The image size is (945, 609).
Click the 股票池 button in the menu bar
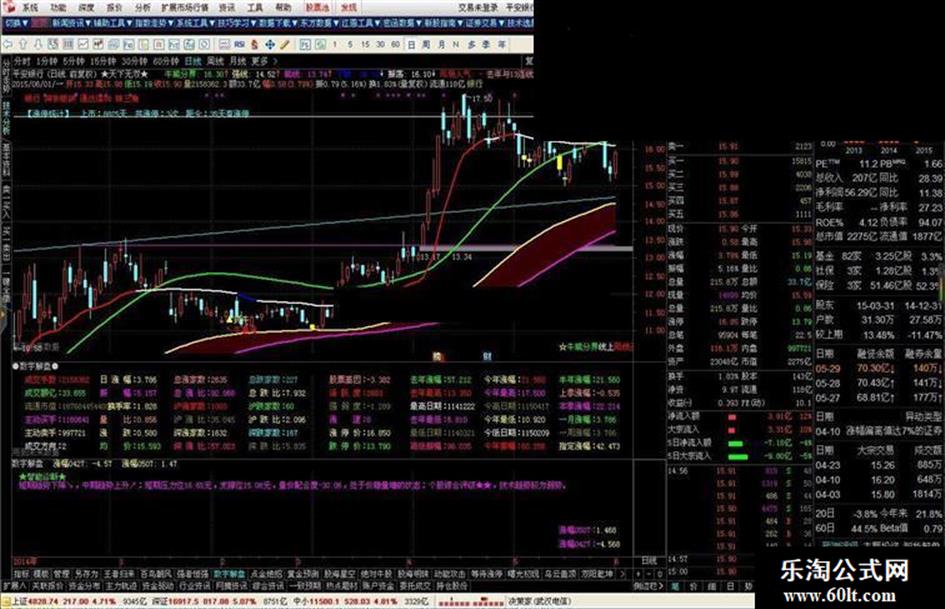coord(316,8)
